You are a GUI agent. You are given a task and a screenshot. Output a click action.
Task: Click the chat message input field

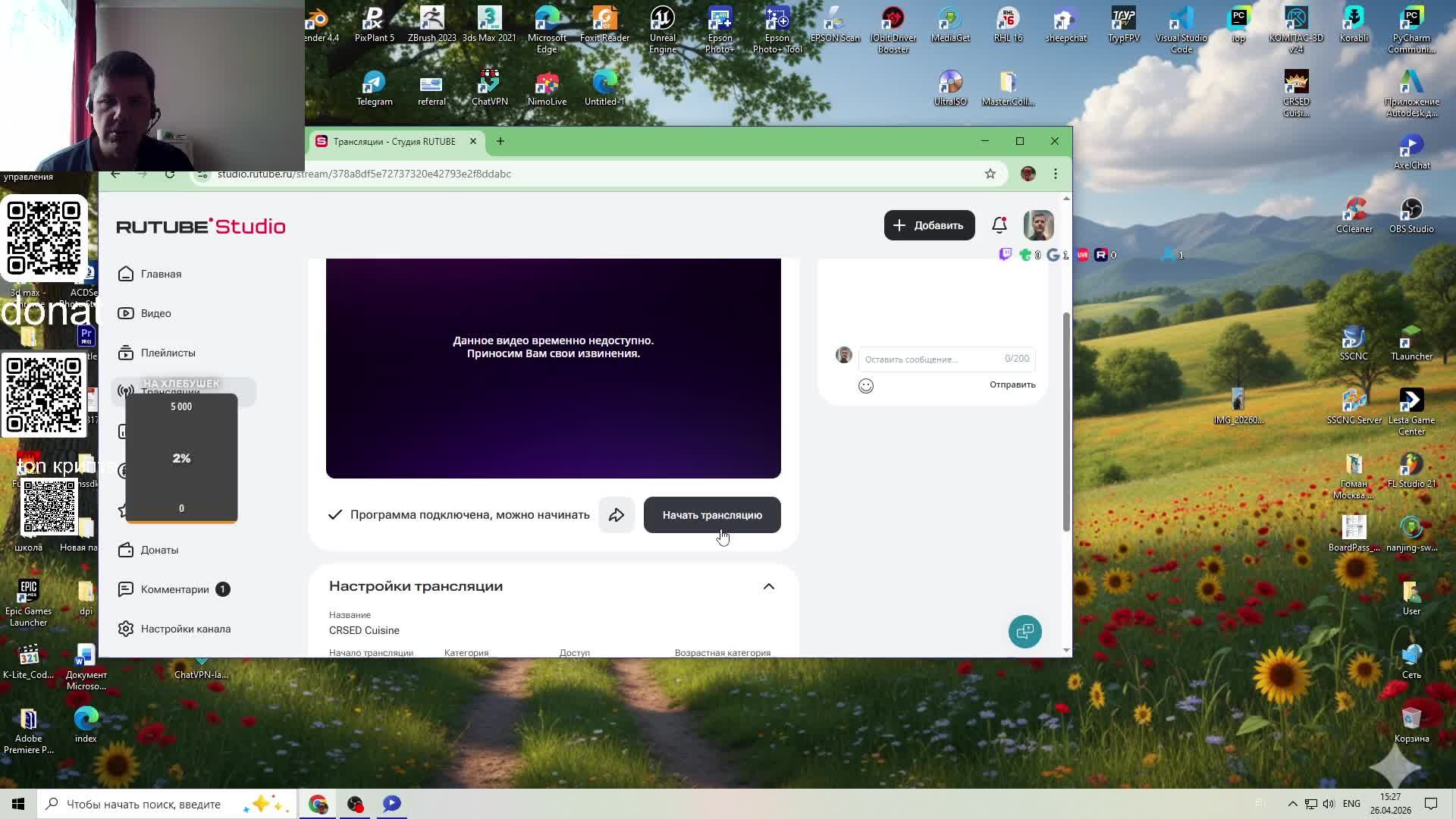pyautogui.click(x=931, y=359)
